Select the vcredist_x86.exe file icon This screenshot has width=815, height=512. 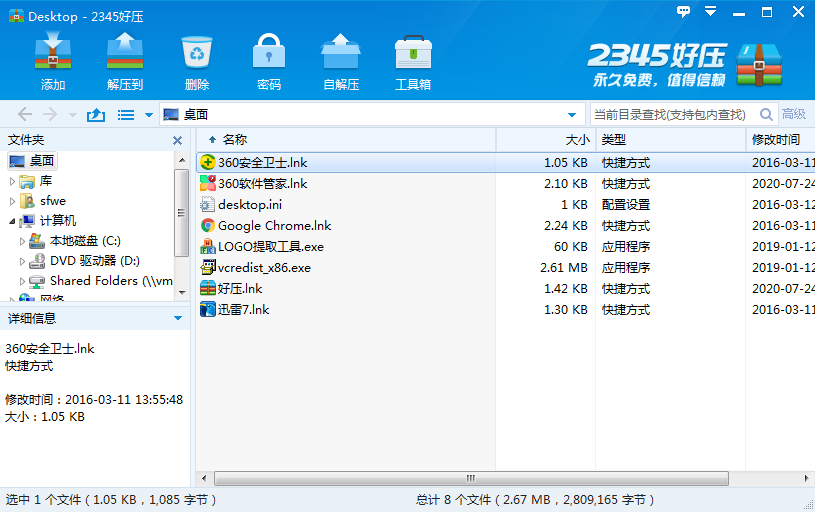coord(208,267)
